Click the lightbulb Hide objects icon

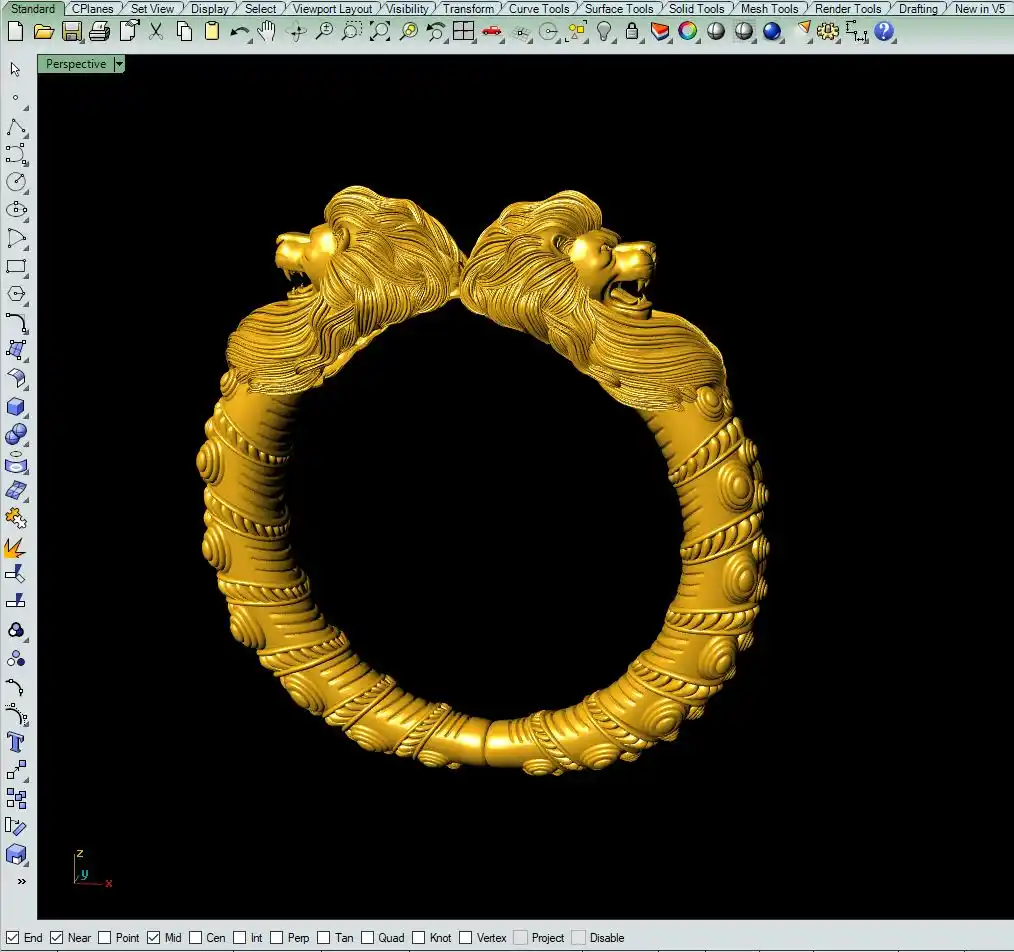[x=604, y=31]
